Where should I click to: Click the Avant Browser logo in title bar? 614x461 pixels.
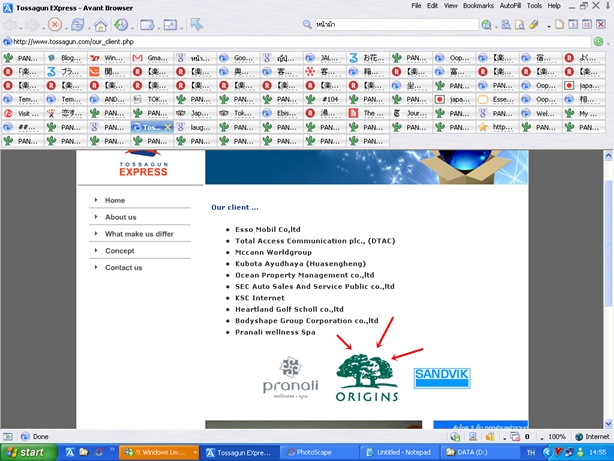pos(8,8)
